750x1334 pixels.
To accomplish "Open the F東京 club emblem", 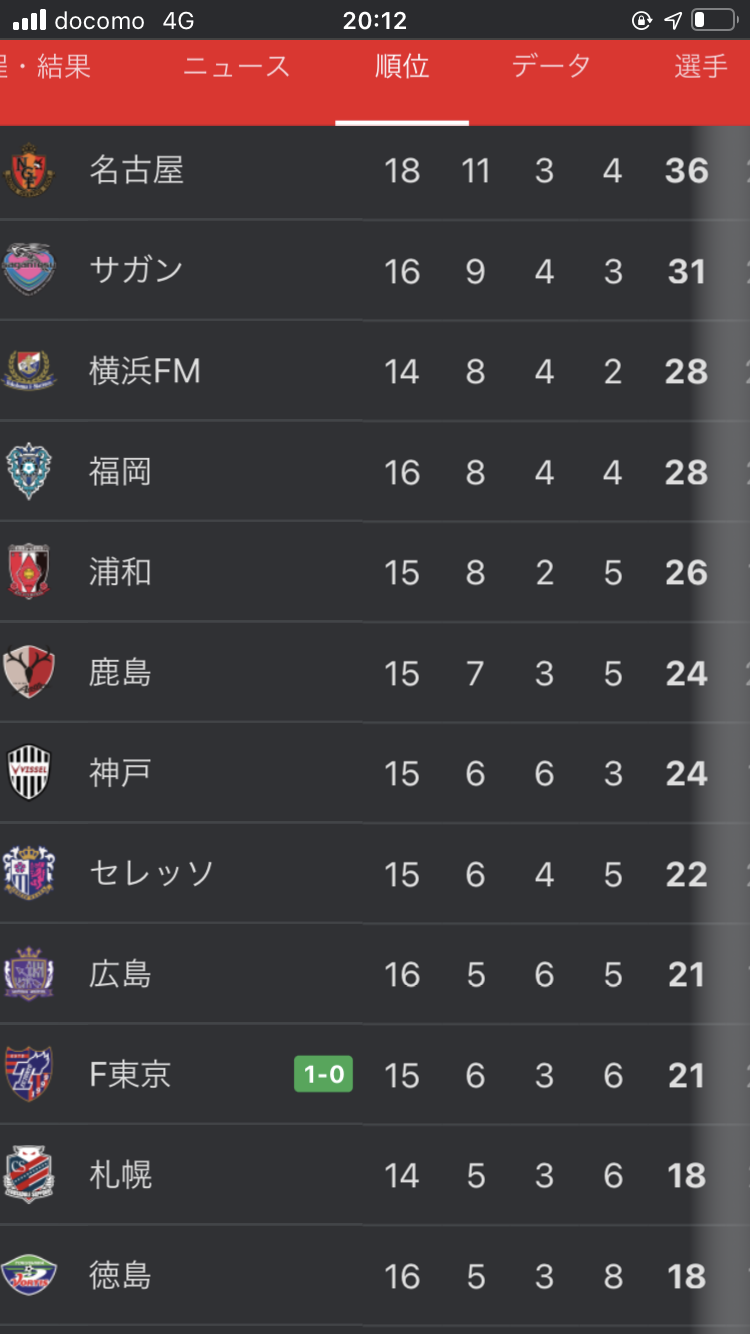I will tap(28, 1074).
